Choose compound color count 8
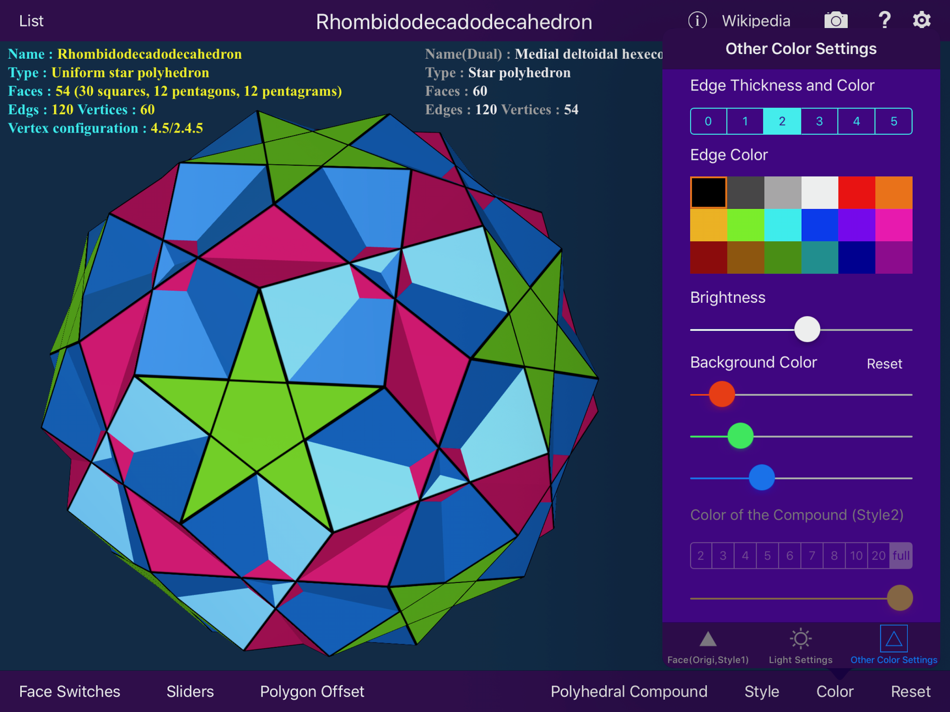 click(834, 556)
